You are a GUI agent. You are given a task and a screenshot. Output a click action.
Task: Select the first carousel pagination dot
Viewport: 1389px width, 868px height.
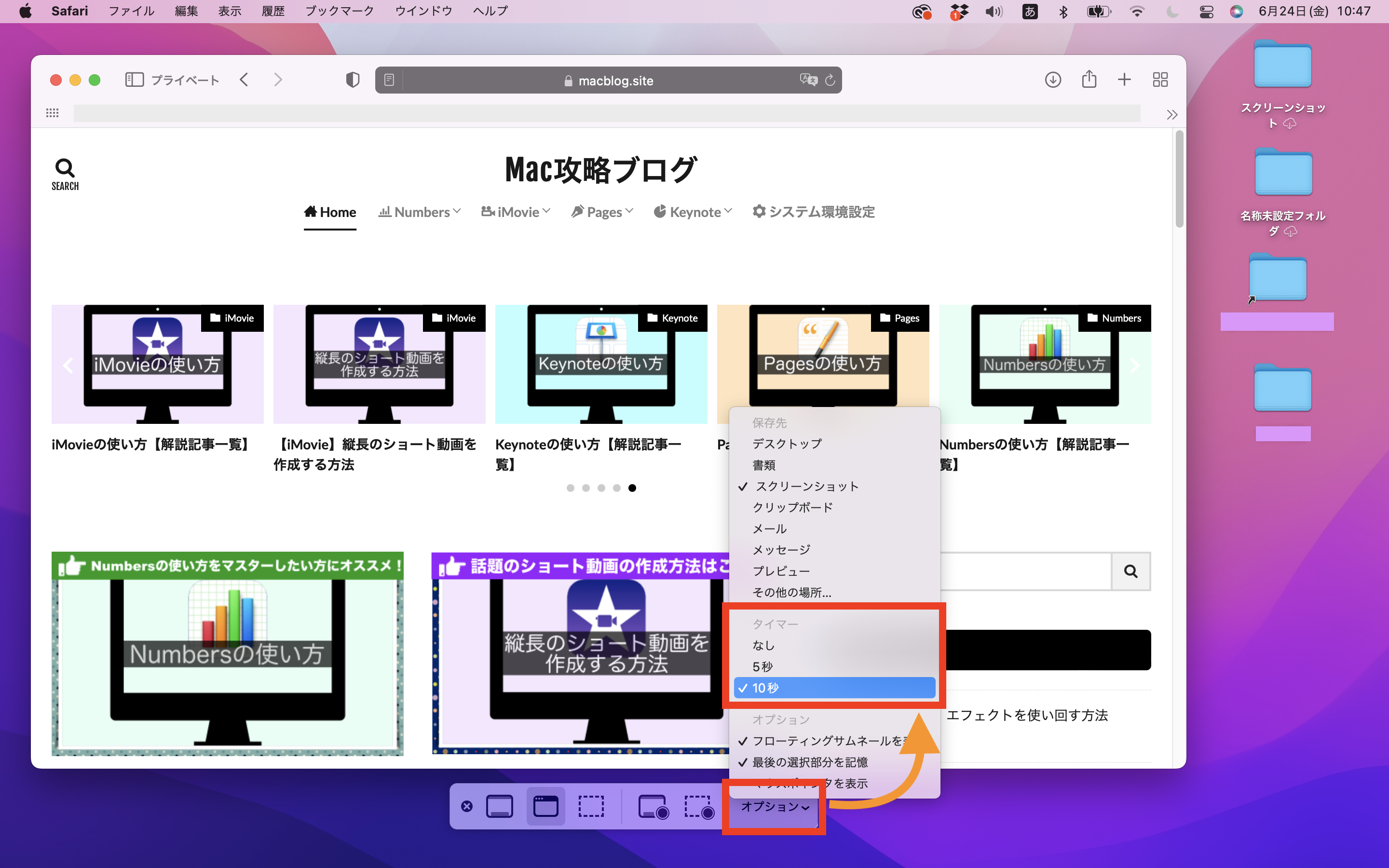point(570,488)
